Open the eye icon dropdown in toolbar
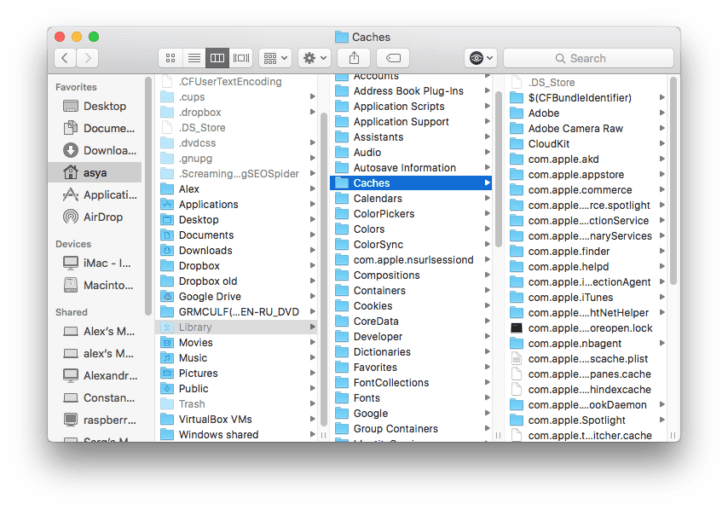Viewport: 728px width, 510px height. point(481,58)
